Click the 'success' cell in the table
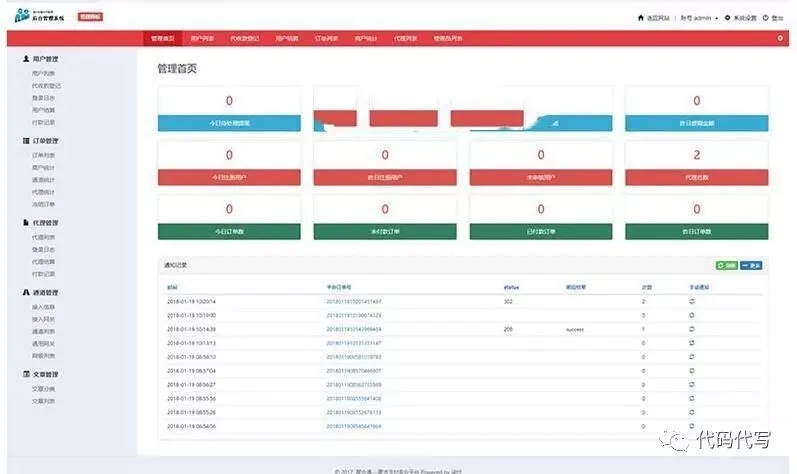The height and width of the screenshot is (474, 797). point(575,330)
